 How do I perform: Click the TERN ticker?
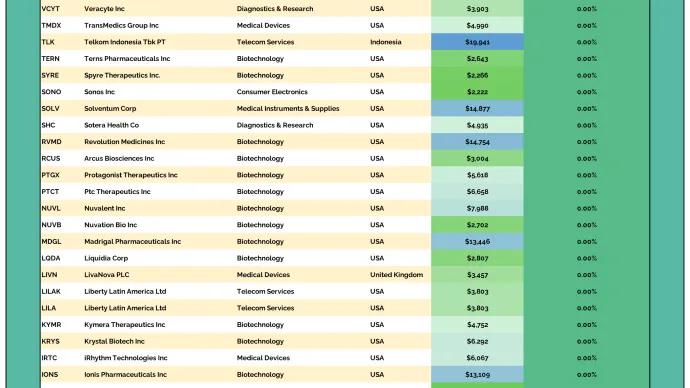[x=50, y=59]
